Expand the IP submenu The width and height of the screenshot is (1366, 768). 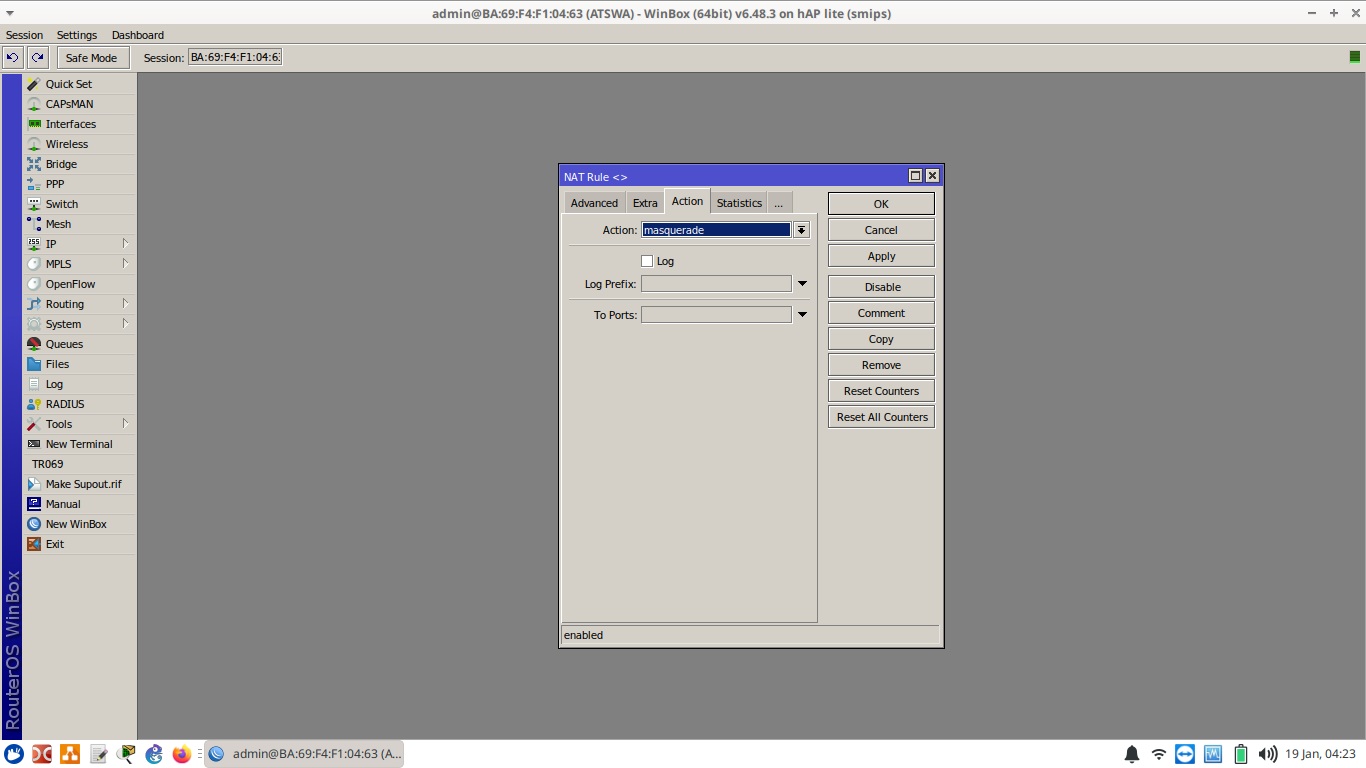(125, 243)
